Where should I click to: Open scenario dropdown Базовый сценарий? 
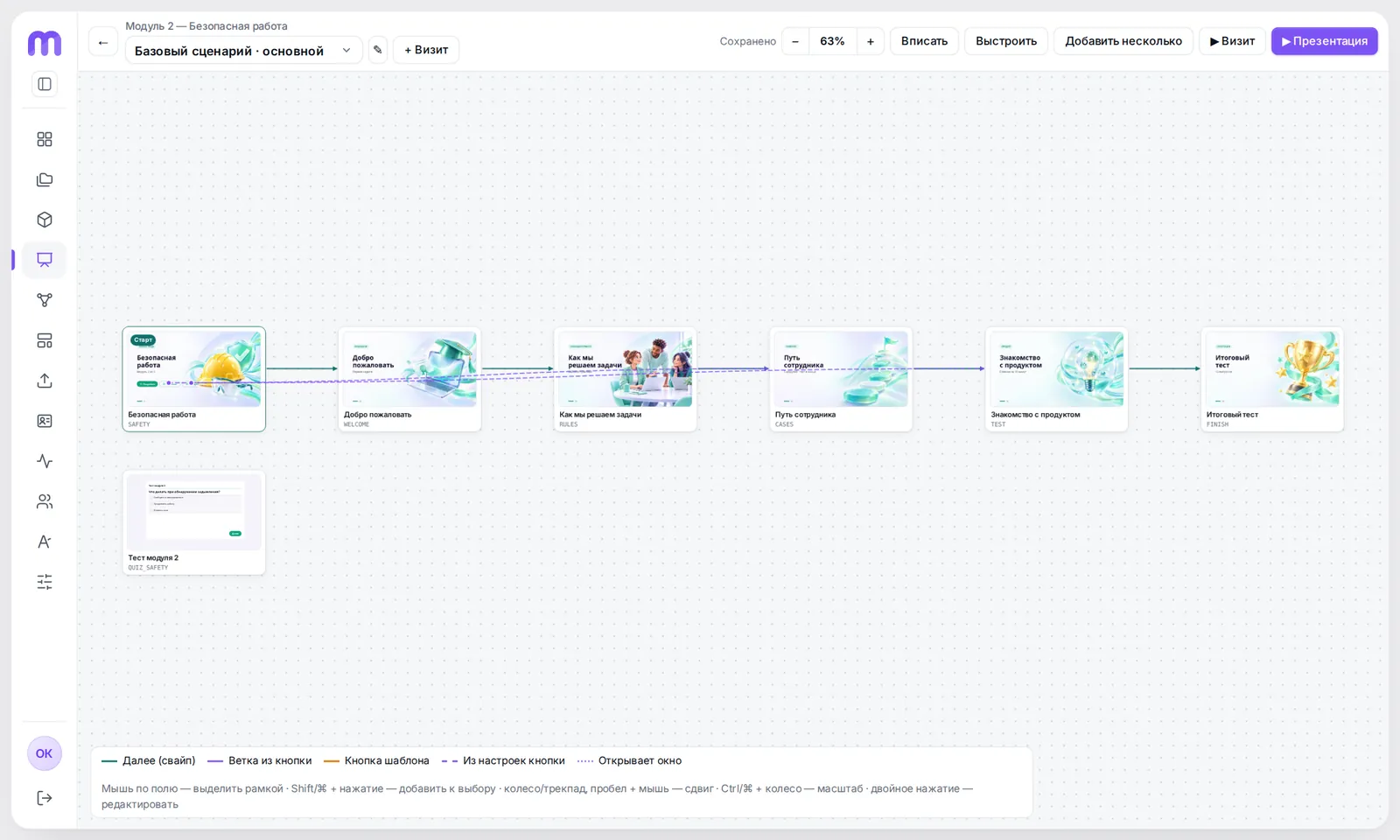coord(243,50)
